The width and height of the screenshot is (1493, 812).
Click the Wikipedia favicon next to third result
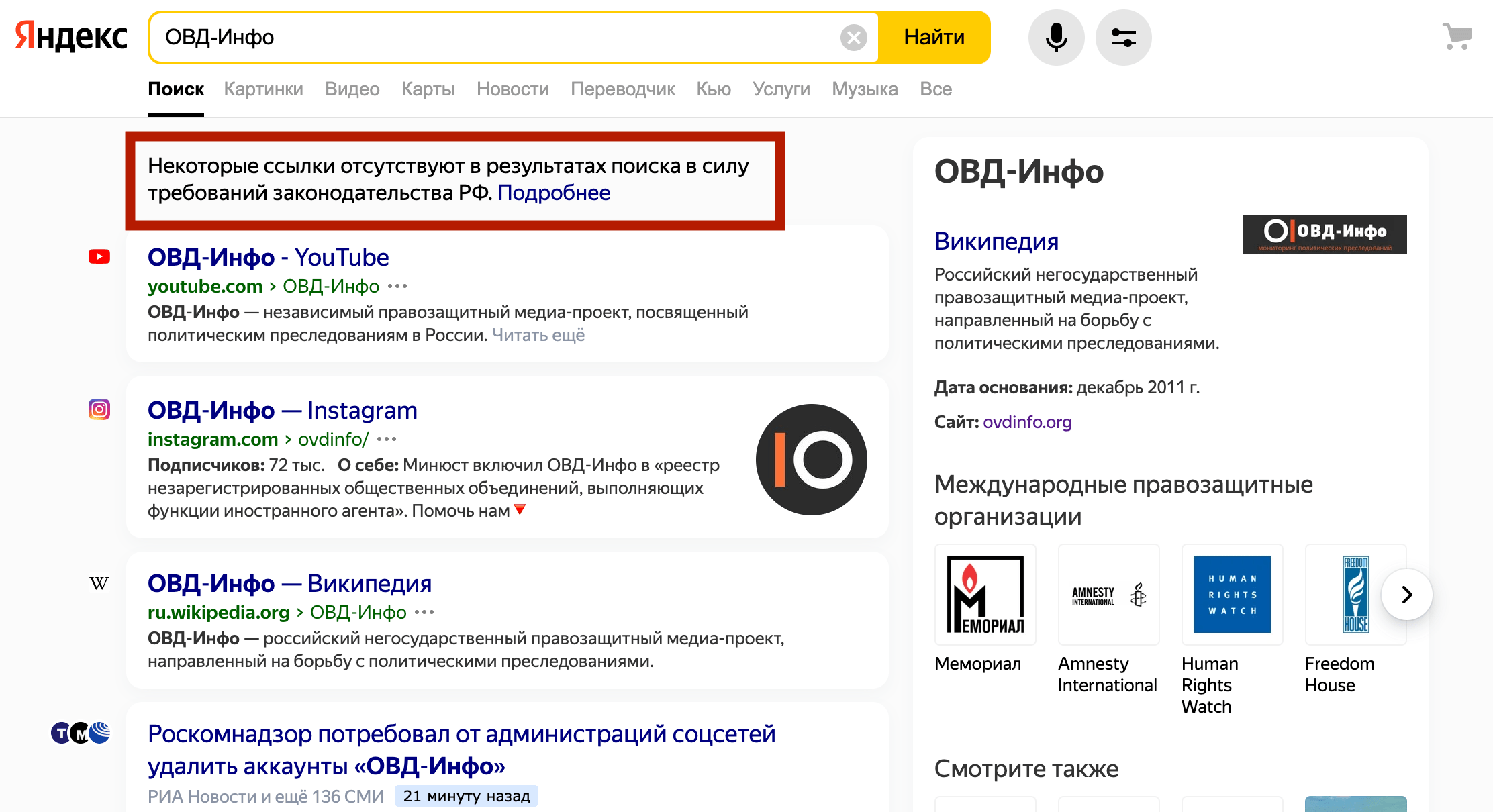click(x=99, y=582)
